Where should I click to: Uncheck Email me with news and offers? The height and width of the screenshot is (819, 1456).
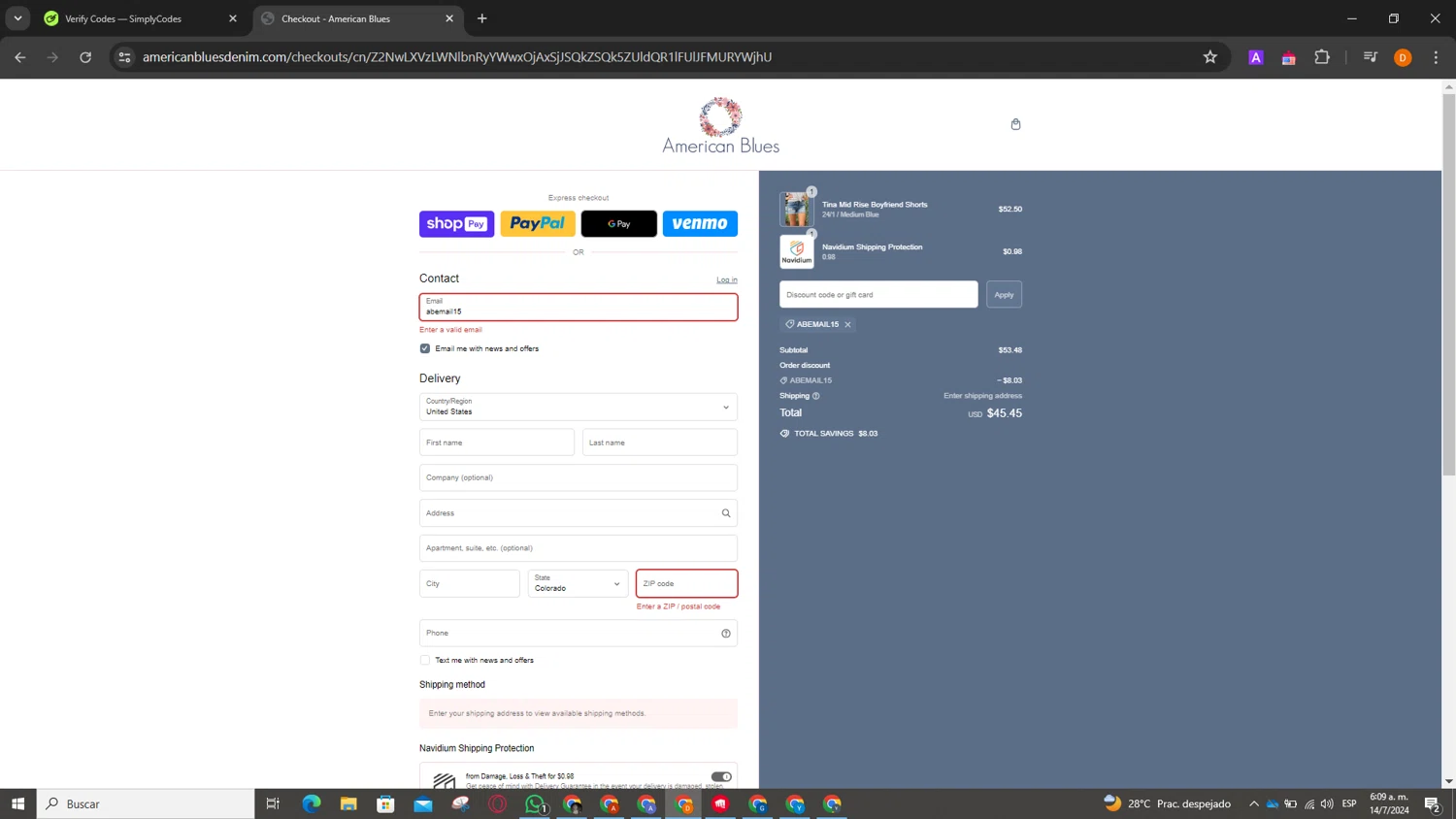coord(425,348)
